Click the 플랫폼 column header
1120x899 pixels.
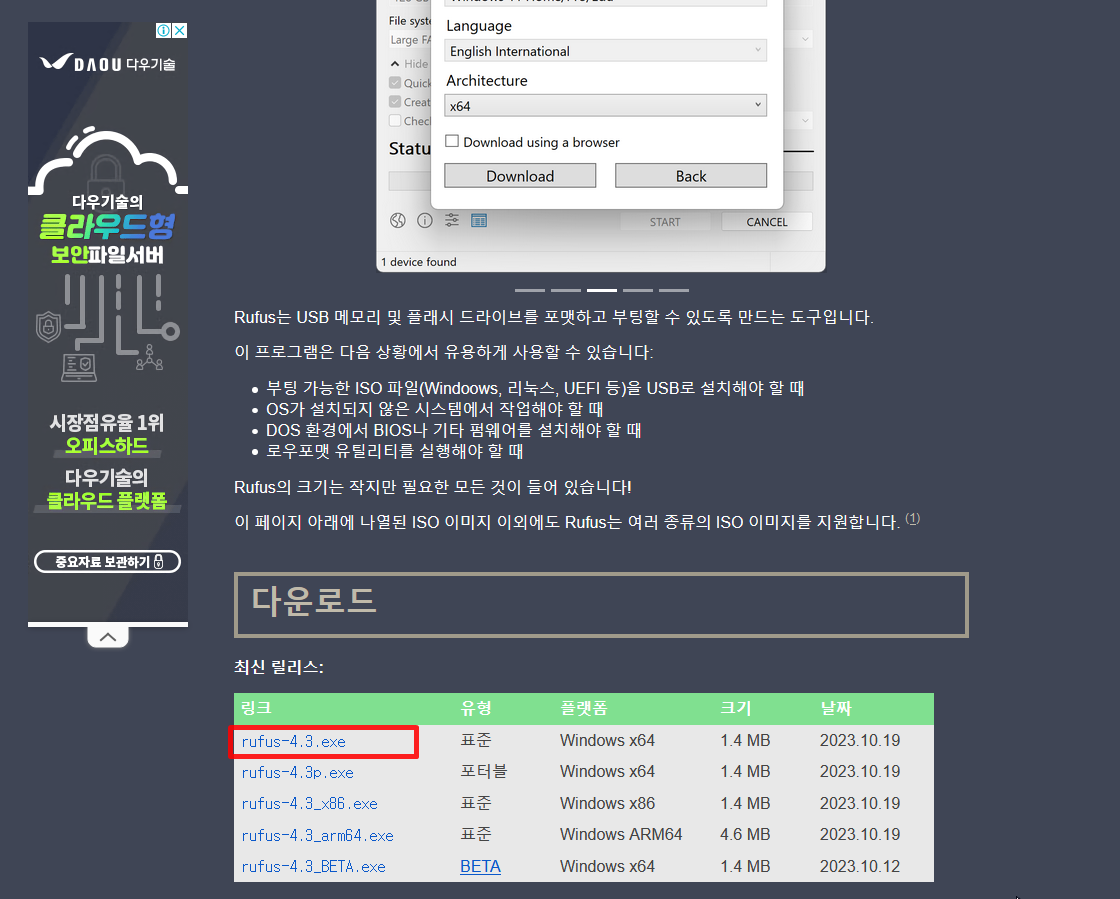click(584, 708)
